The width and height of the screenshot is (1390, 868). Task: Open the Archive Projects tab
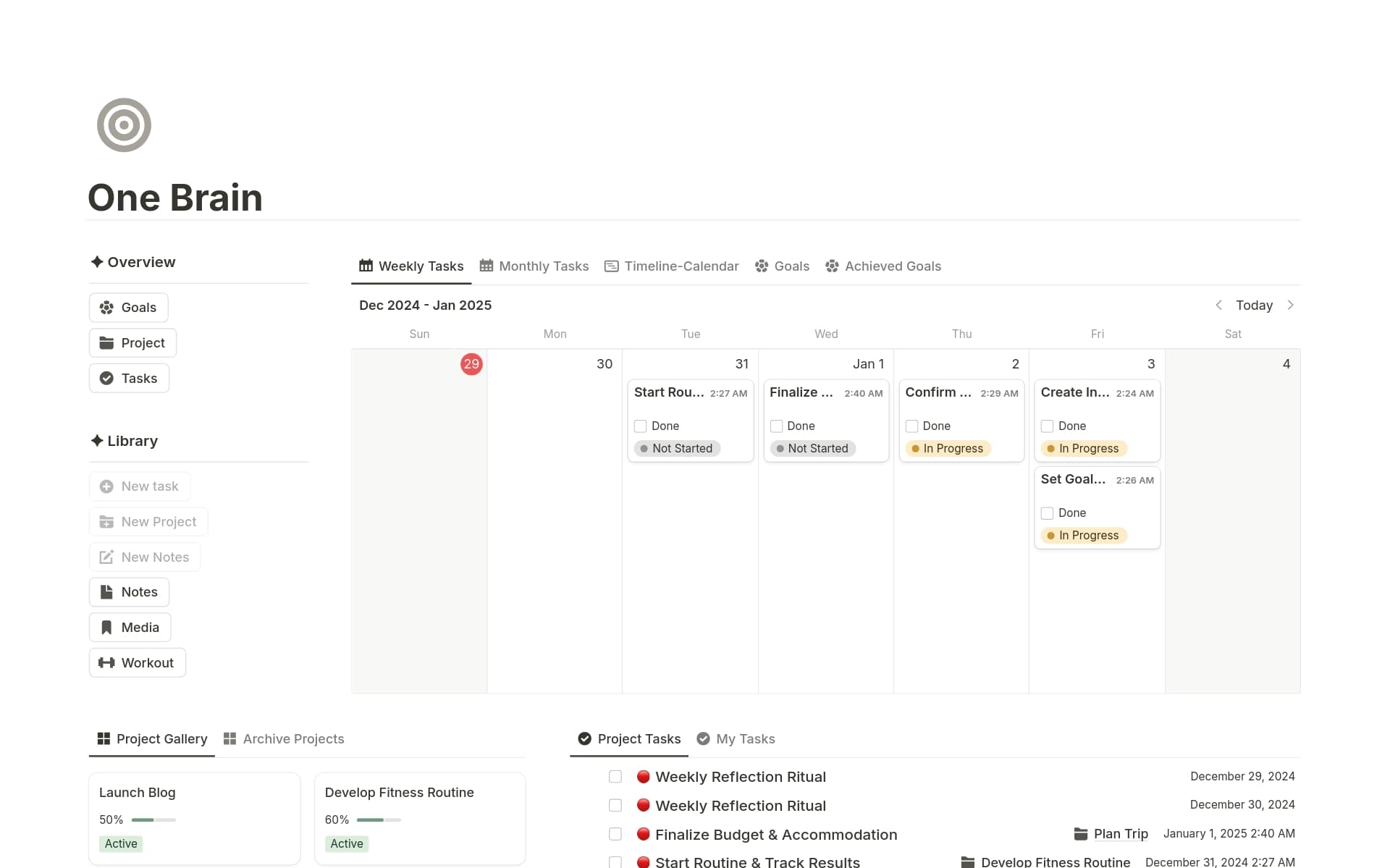292,738
